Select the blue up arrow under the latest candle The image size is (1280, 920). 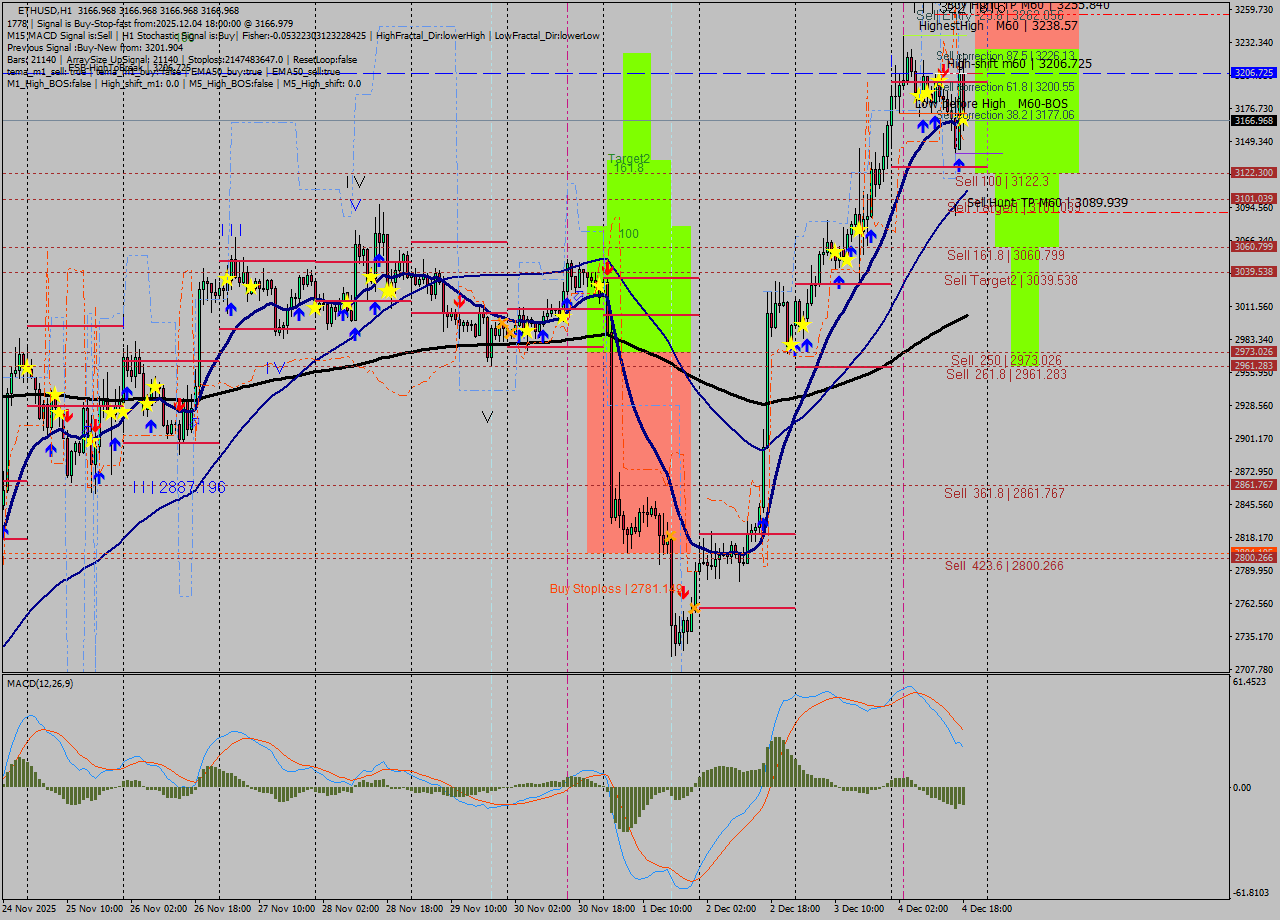coord(958,163)
